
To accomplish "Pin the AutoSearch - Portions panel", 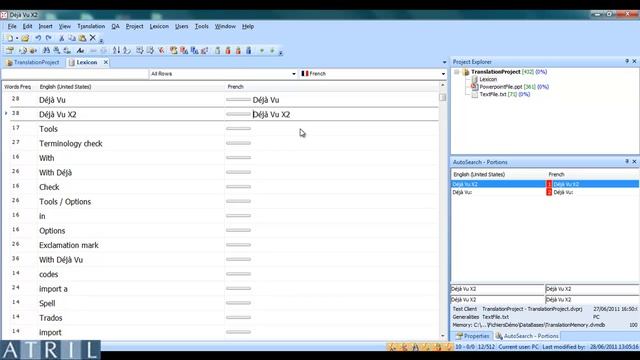I will pos(627,162).
